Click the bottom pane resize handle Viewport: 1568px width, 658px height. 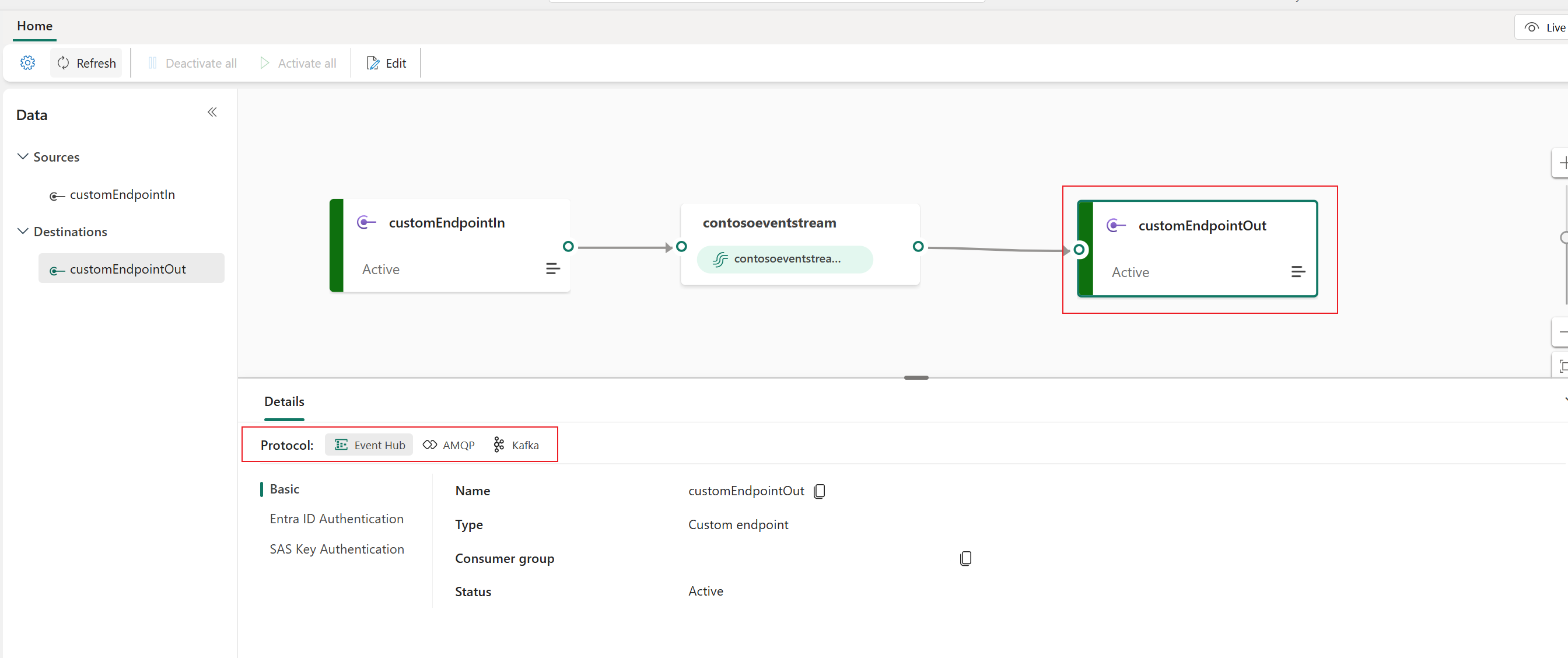(x=916, y=378)
